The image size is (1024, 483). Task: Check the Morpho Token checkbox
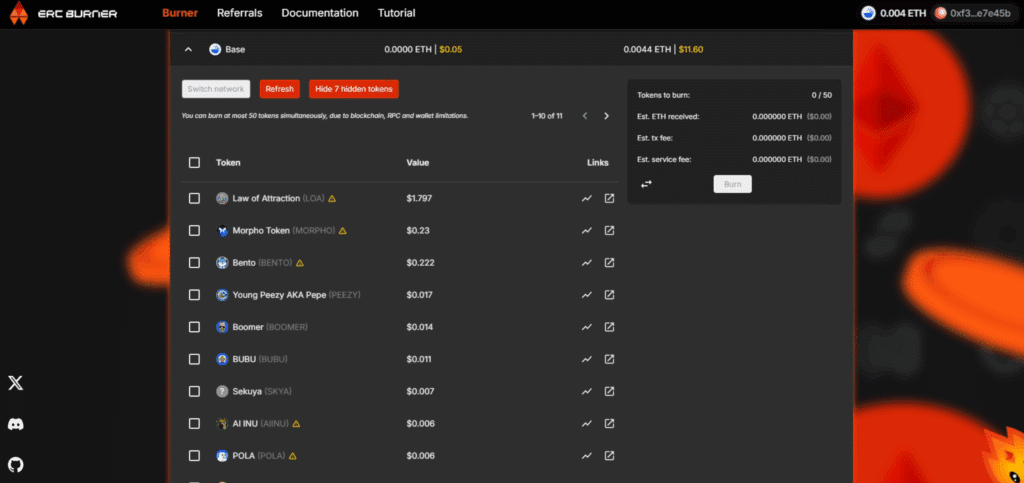point(194,230)
